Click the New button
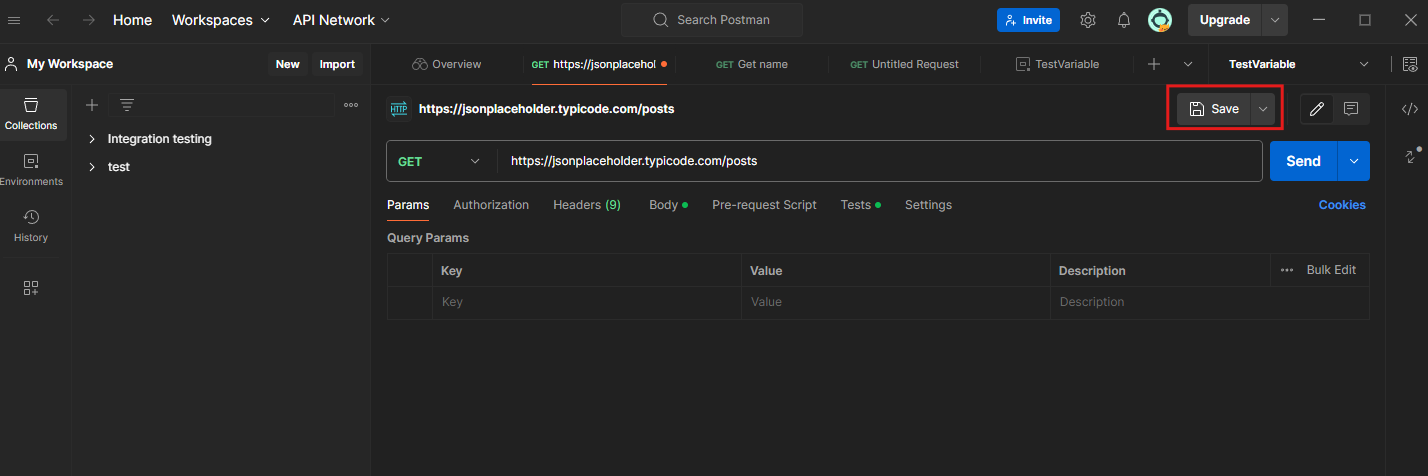This screenshot has height=476, width=1428. pyautogui.click(x=287, y=64)
